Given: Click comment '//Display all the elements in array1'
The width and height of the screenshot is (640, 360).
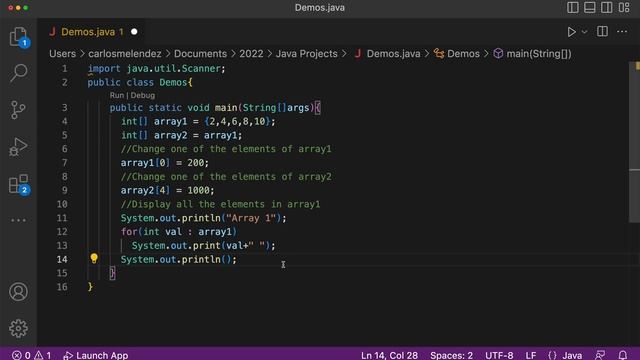Looking at the screenshot, I should click(220, 204).
